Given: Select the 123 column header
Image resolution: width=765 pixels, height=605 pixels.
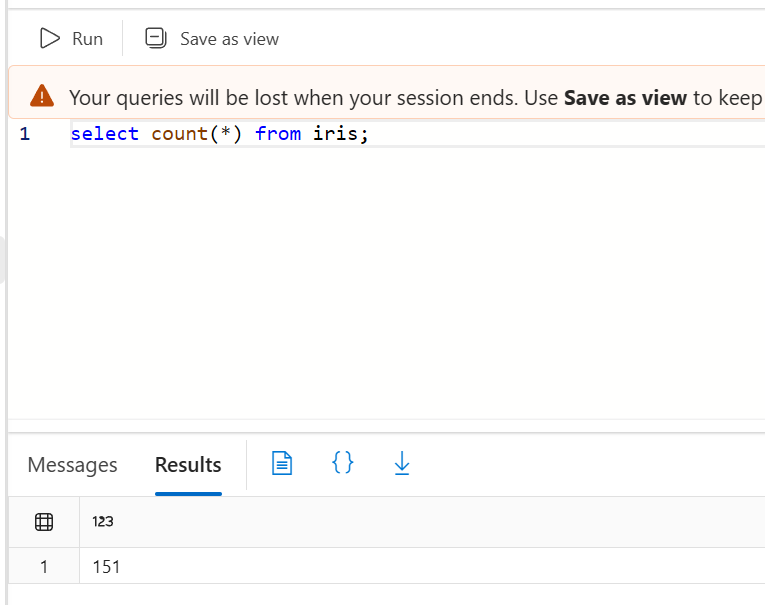Looking at the screenshot, I should click(103, 521).
